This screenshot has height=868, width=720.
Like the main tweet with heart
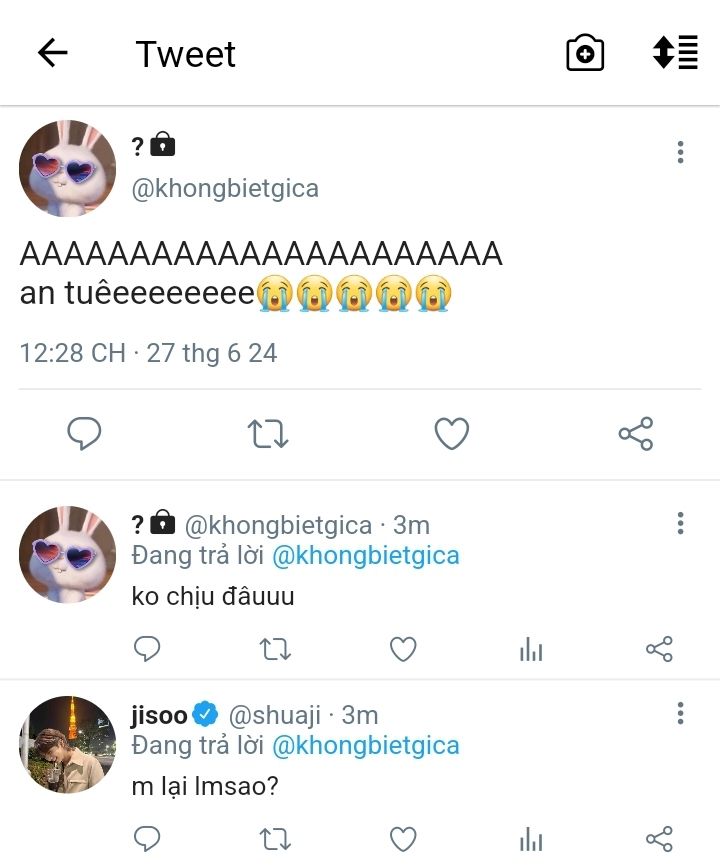click(x=452, y=434)
